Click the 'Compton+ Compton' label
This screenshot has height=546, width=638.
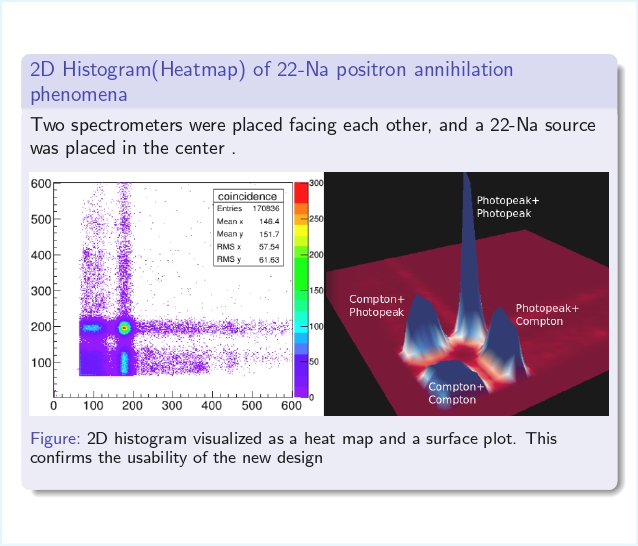pos(456,393)
